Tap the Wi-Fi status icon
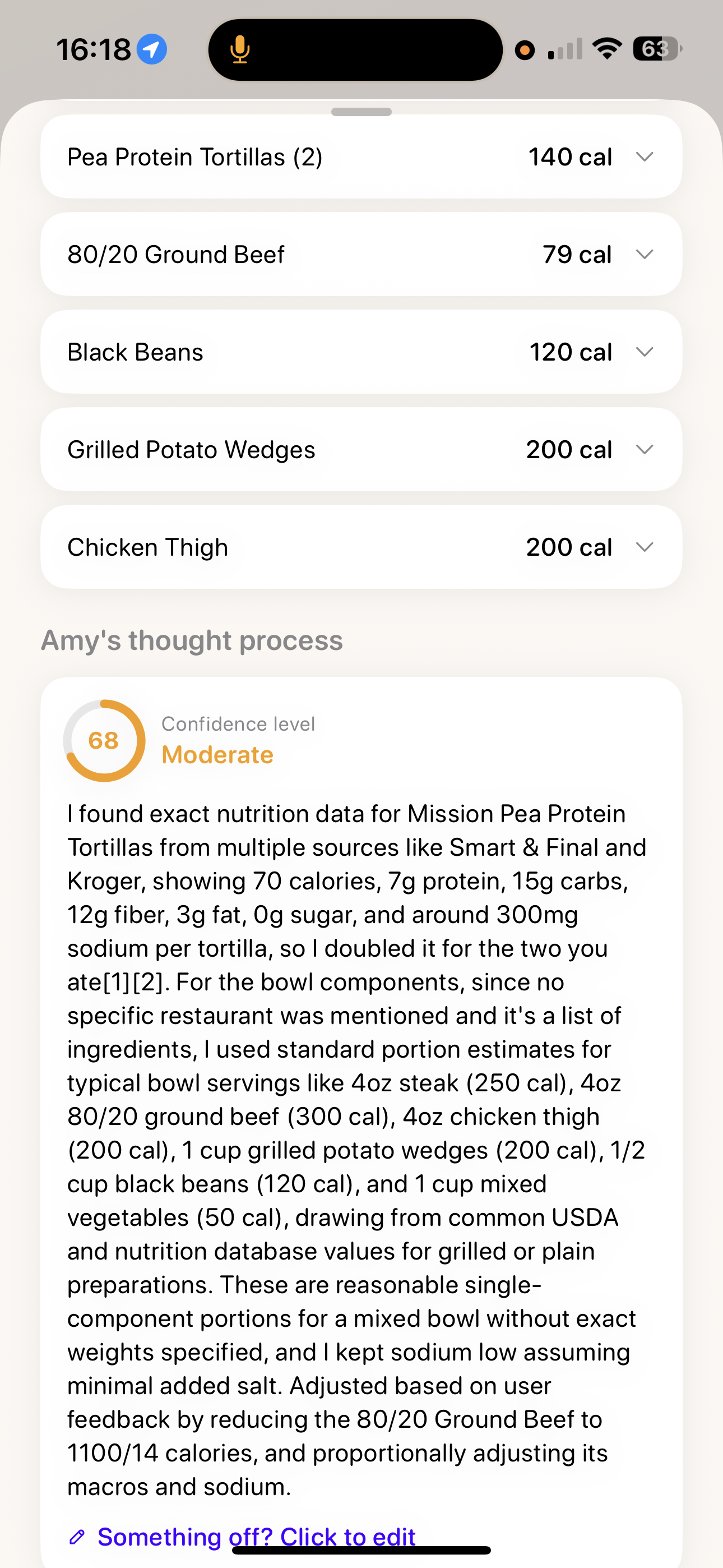The width and height of the screenshot is (723, 1568). [607, 49]
